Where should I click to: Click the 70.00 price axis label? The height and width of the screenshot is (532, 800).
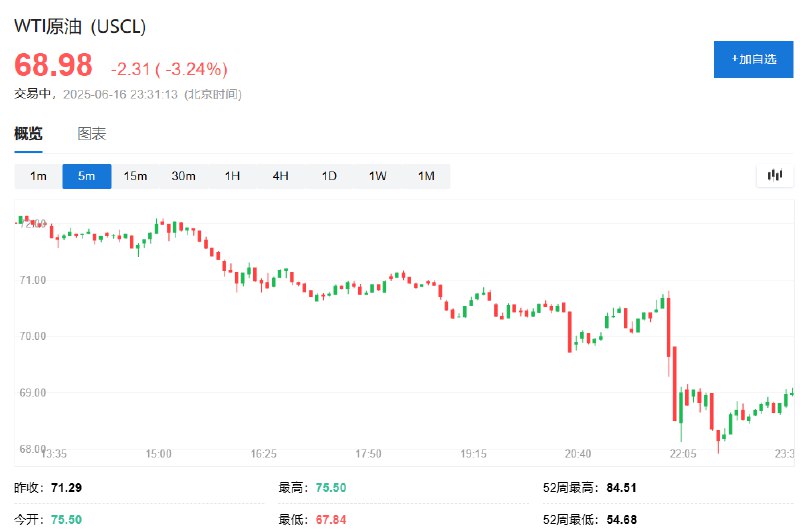[x=33, y=336]
